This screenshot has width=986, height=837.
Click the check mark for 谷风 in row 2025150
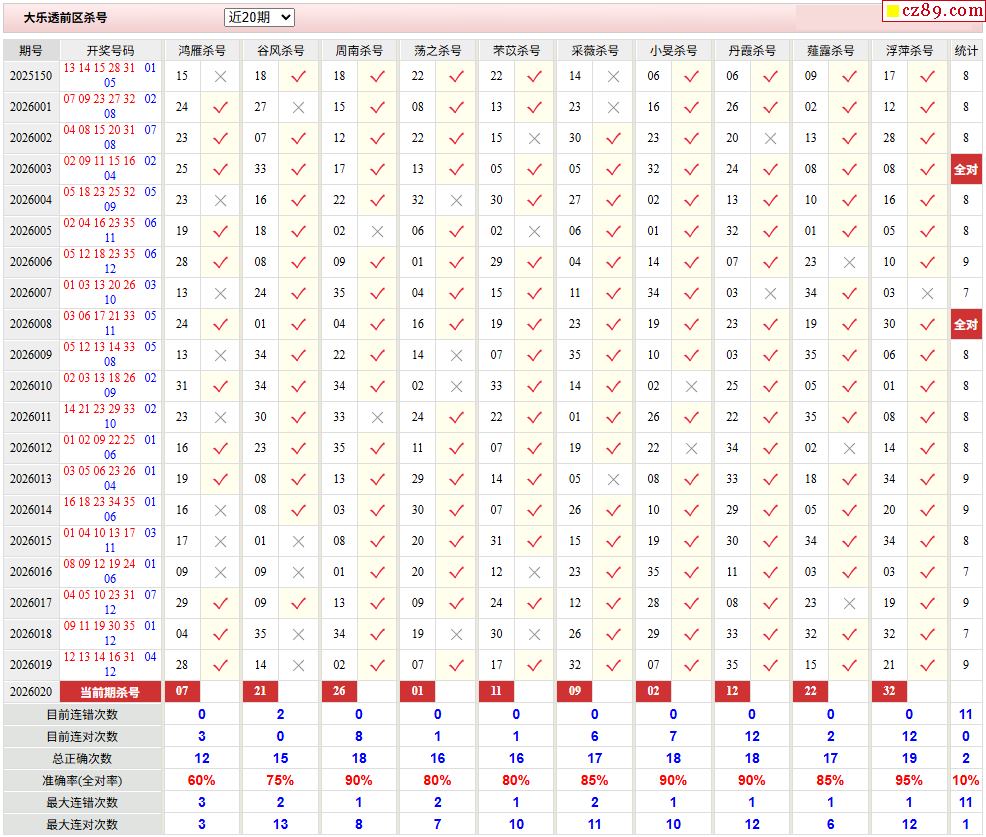point(298,76)
